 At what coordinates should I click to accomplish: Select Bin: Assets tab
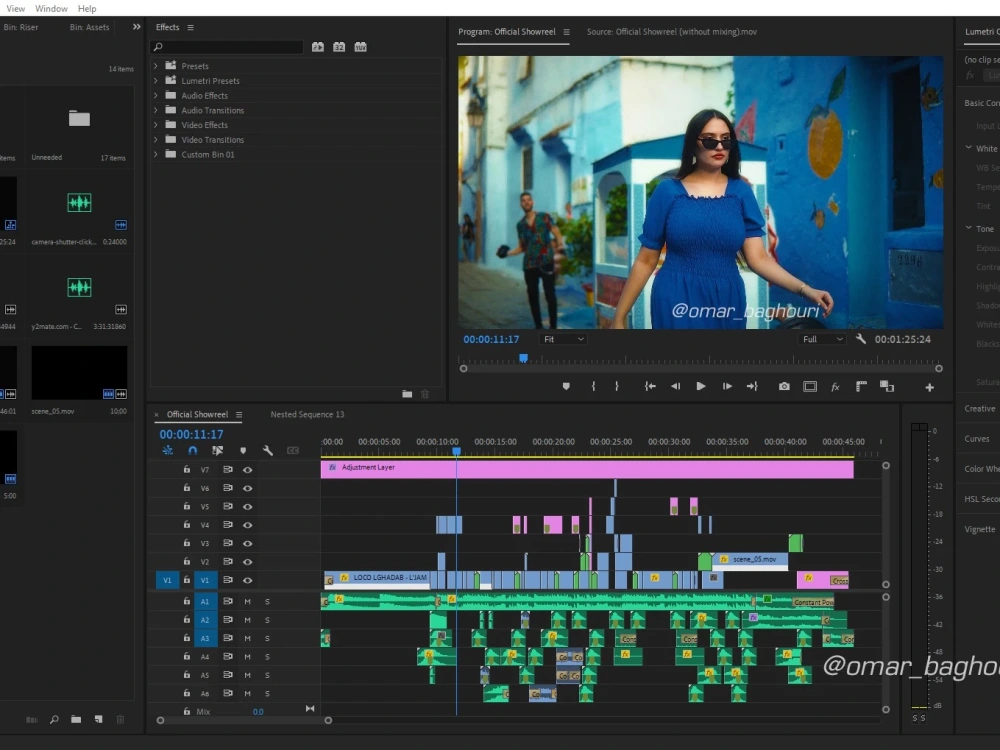tap(89, 27)
